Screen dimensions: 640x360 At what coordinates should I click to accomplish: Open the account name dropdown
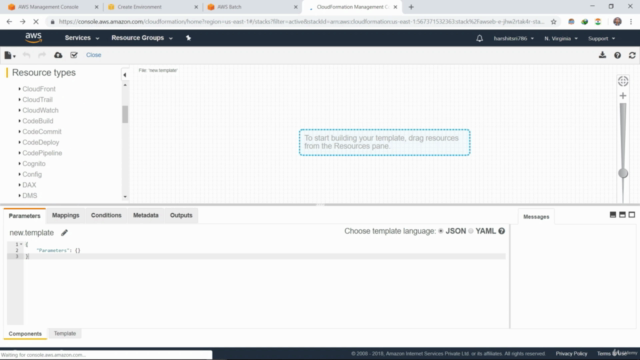(514, 38)
